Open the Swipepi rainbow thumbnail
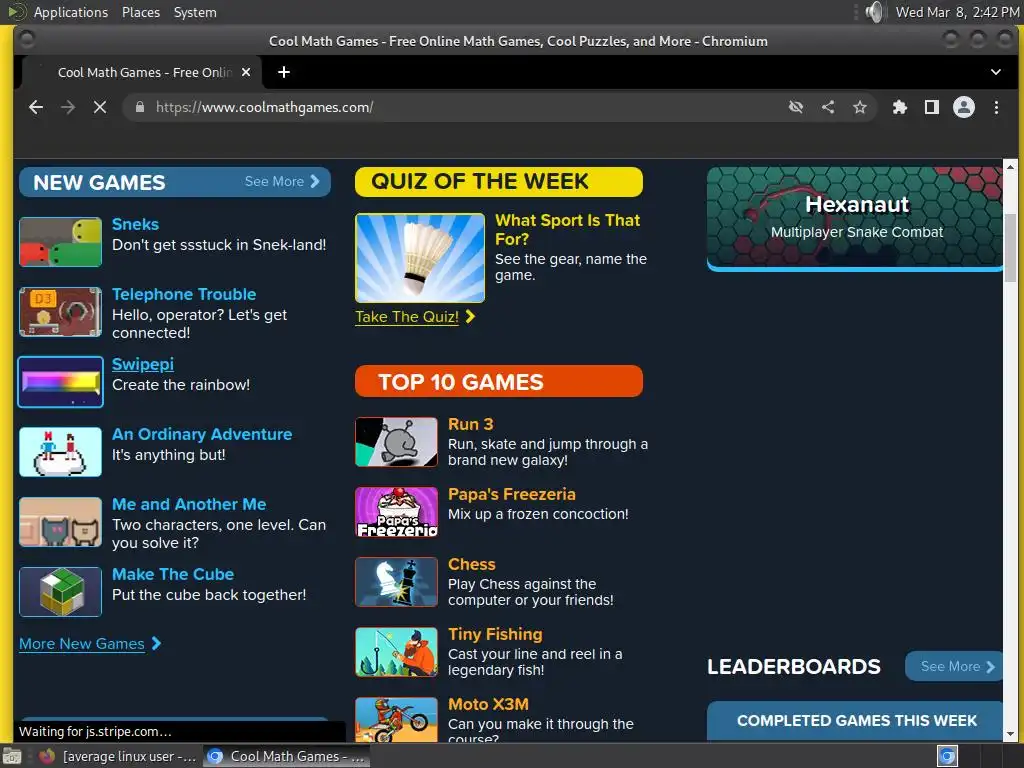 point(60,382)
